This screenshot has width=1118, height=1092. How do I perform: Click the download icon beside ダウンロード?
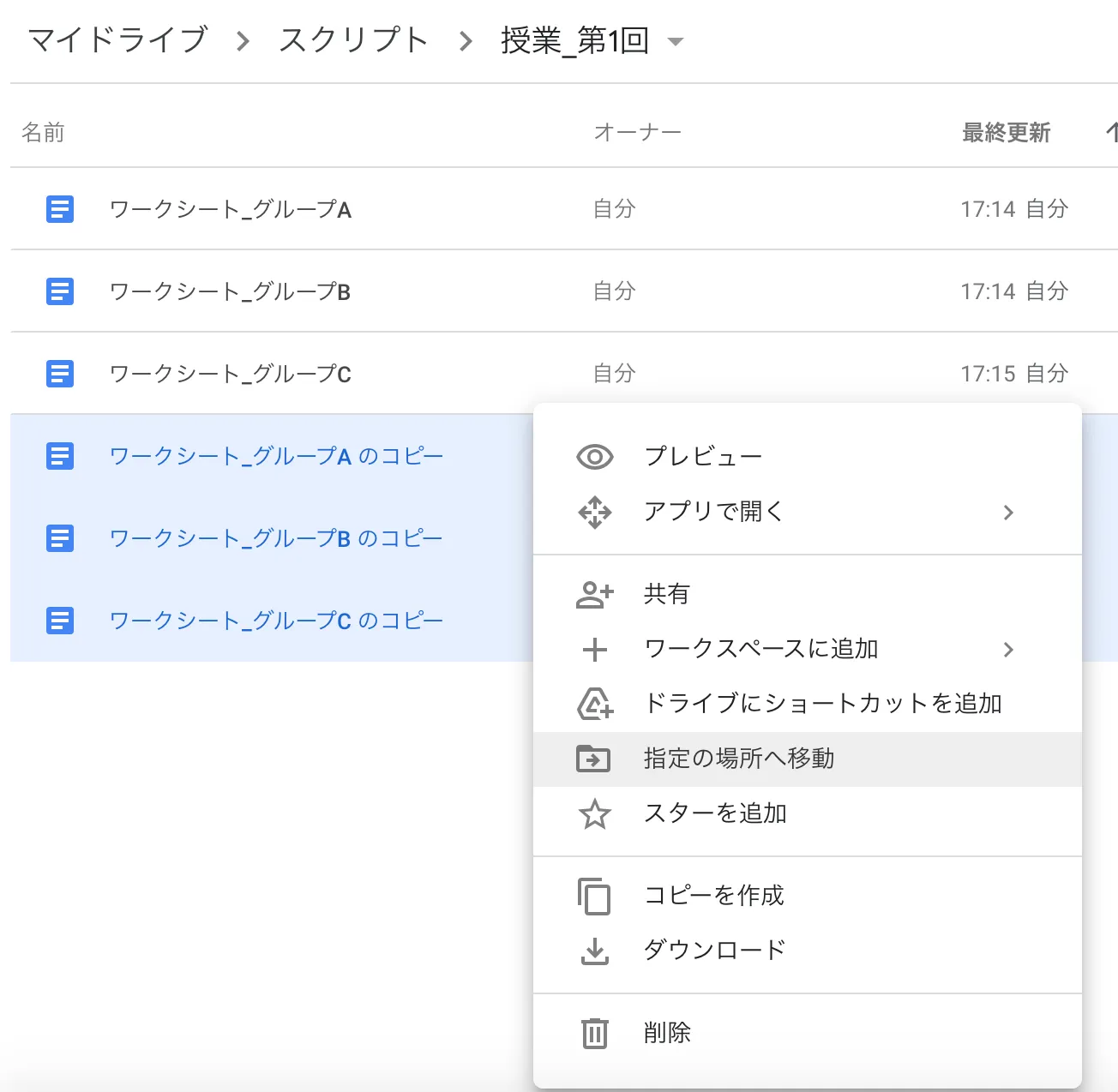coord(594,951)
